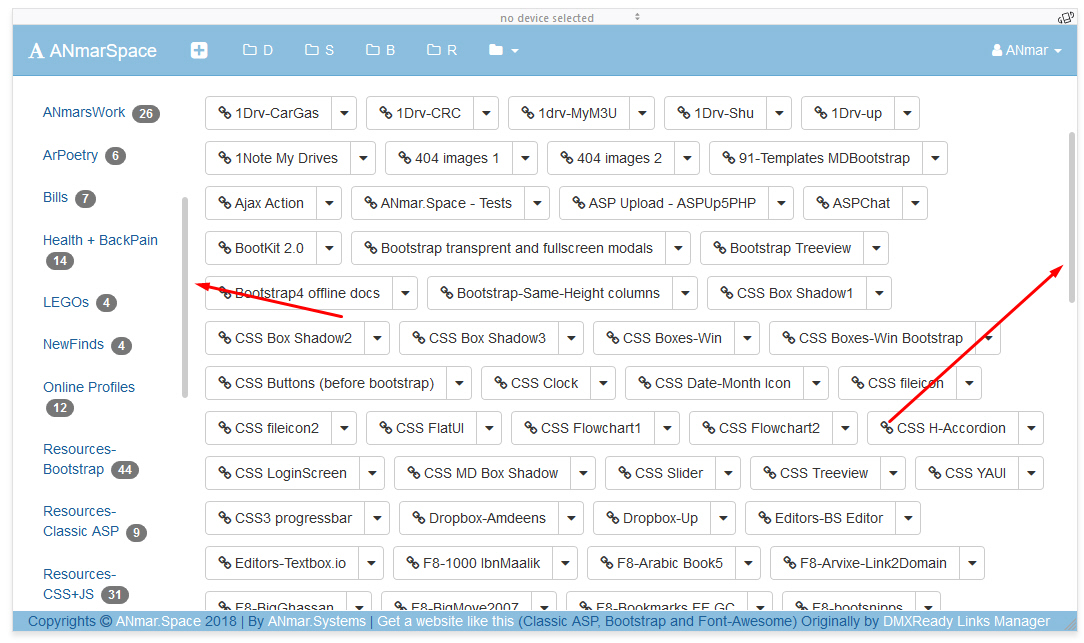
Task: Click the plus-square add icon in navbar
Action: point(199,50)
